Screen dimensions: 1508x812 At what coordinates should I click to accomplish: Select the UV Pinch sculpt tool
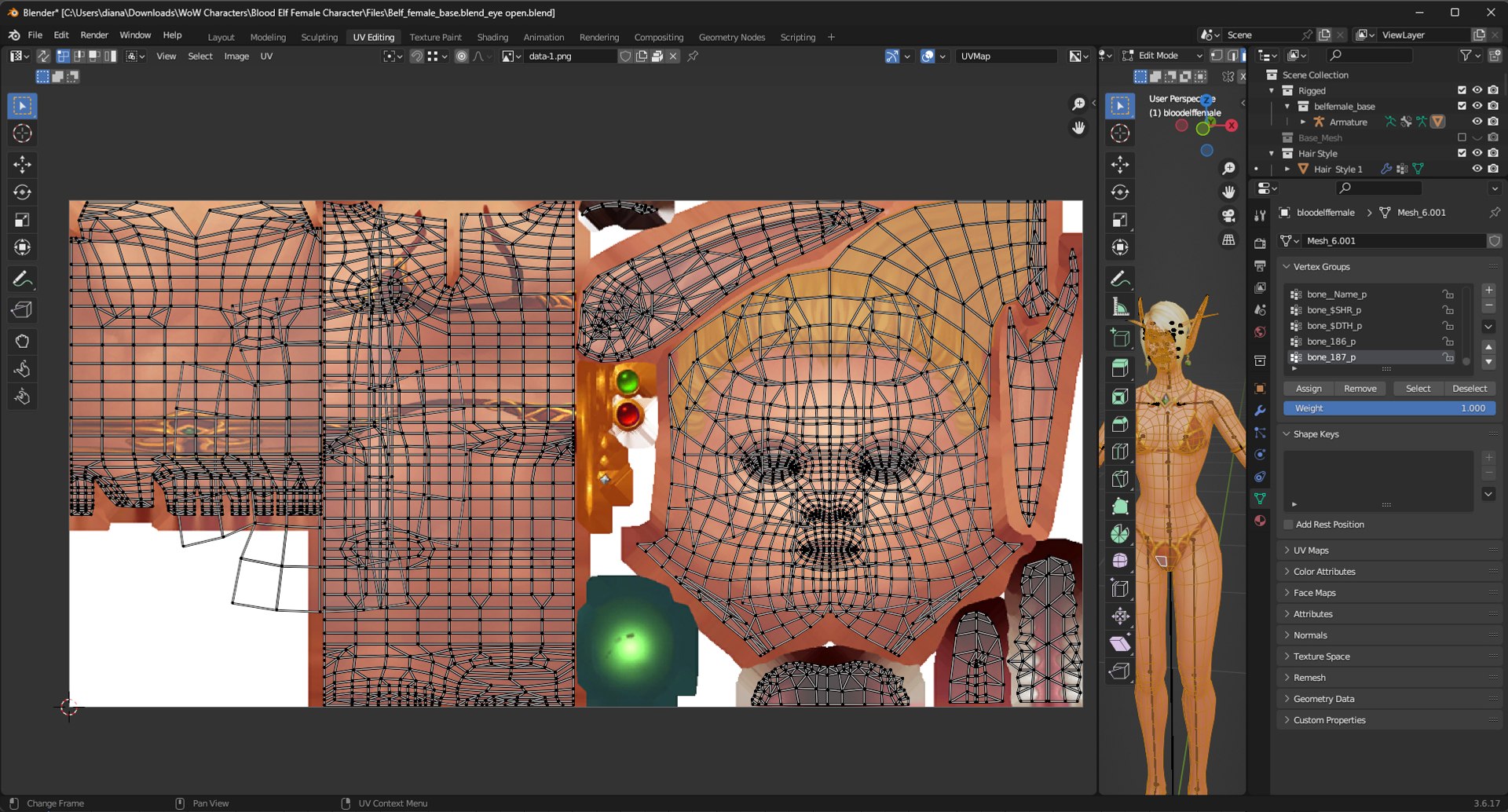(22, 397)
